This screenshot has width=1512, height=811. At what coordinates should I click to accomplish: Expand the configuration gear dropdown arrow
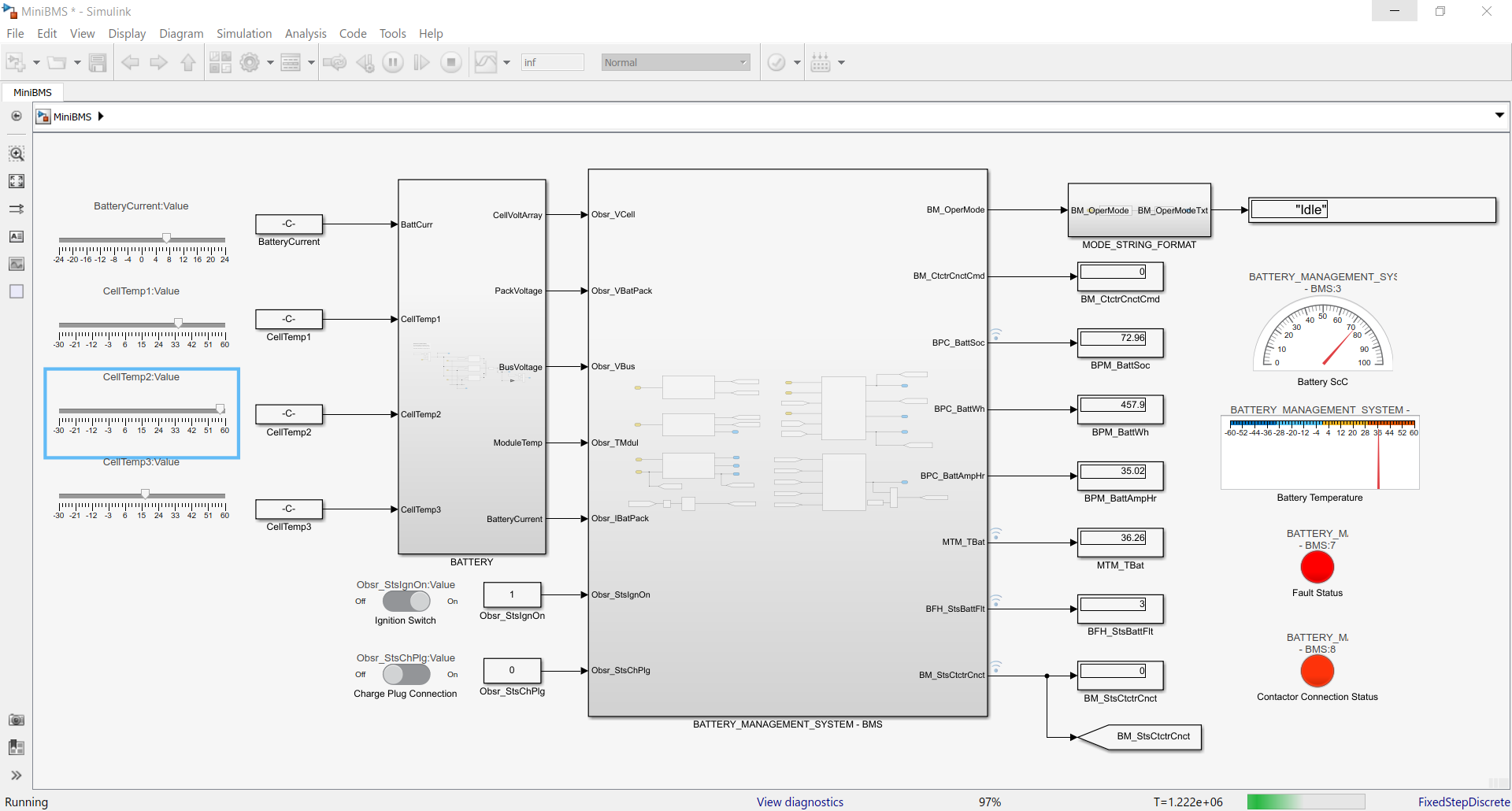click(270, 62)
